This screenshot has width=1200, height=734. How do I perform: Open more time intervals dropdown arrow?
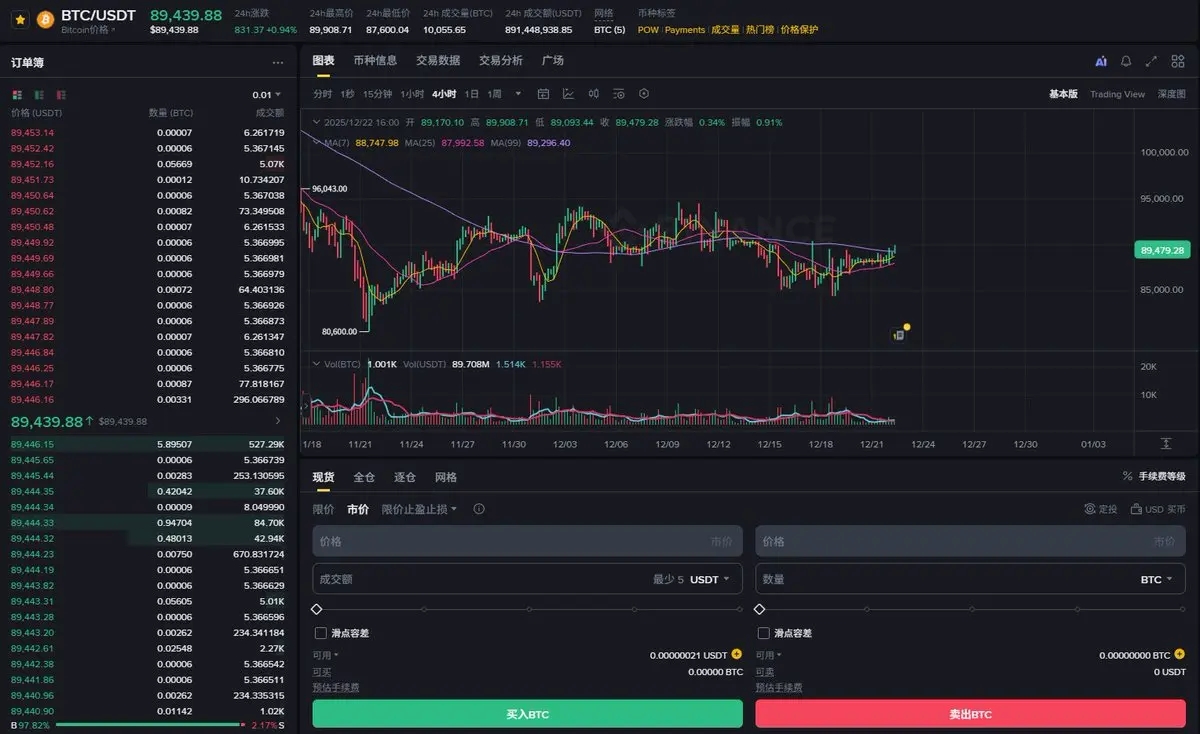click(x=518, y=94)
